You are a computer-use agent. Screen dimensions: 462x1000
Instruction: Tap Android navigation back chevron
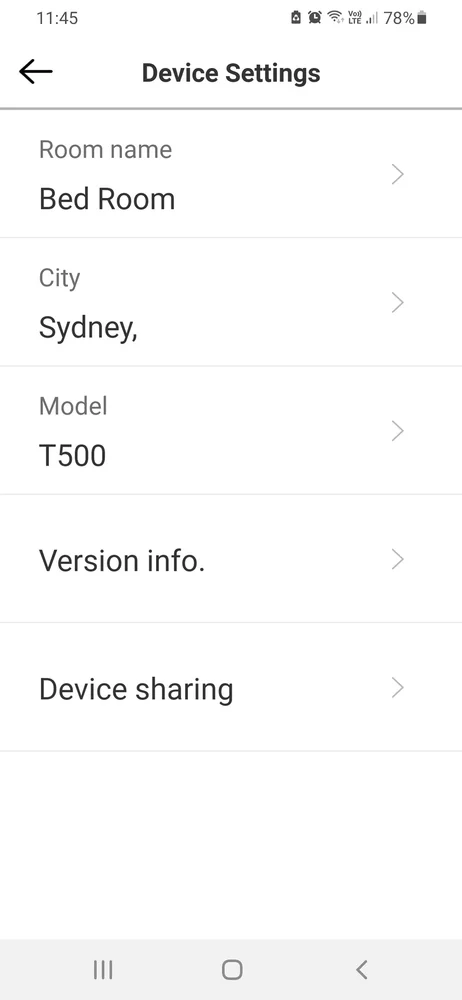pos(361,969)
